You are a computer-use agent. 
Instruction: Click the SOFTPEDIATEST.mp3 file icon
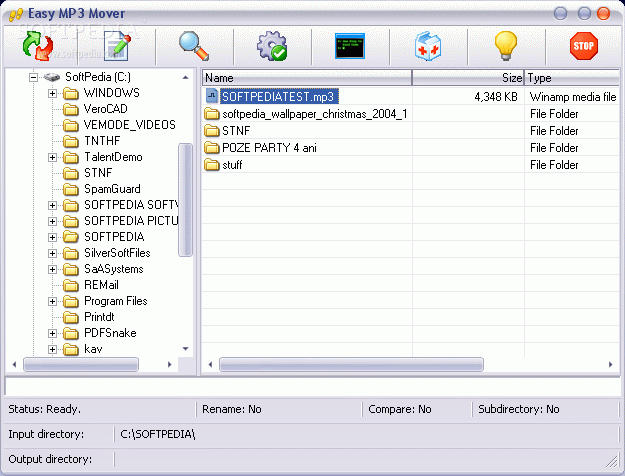pos(212,96)
